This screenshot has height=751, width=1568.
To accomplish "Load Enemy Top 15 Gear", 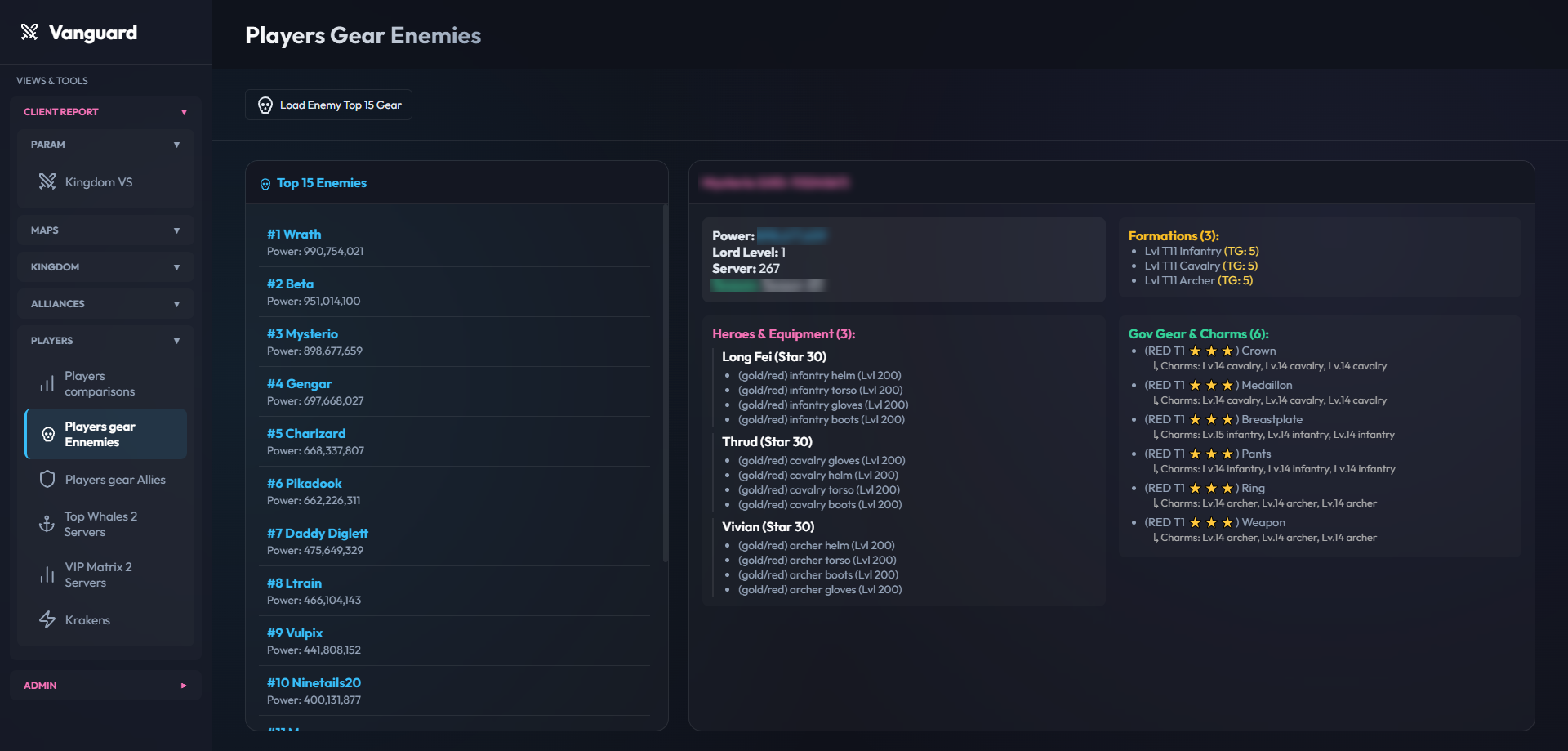I will click(x=328, y=105).
